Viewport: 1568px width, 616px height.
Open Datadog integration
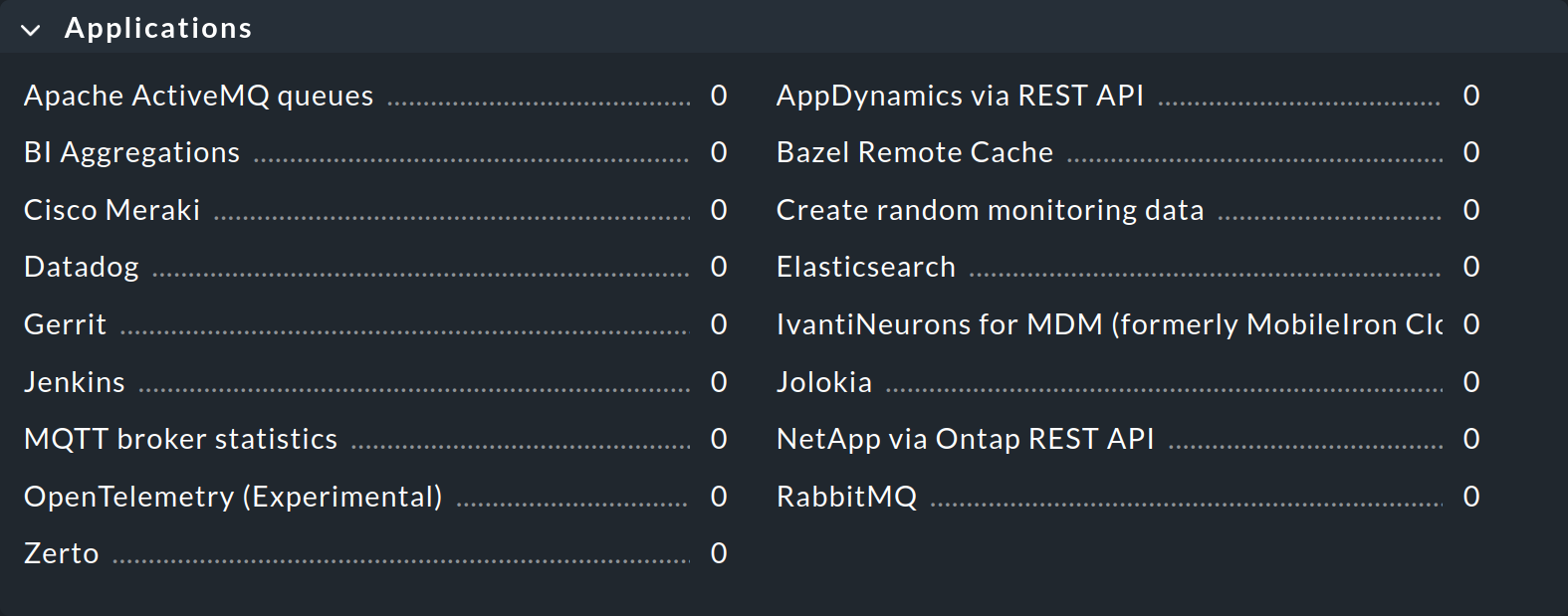pos(81,266)
